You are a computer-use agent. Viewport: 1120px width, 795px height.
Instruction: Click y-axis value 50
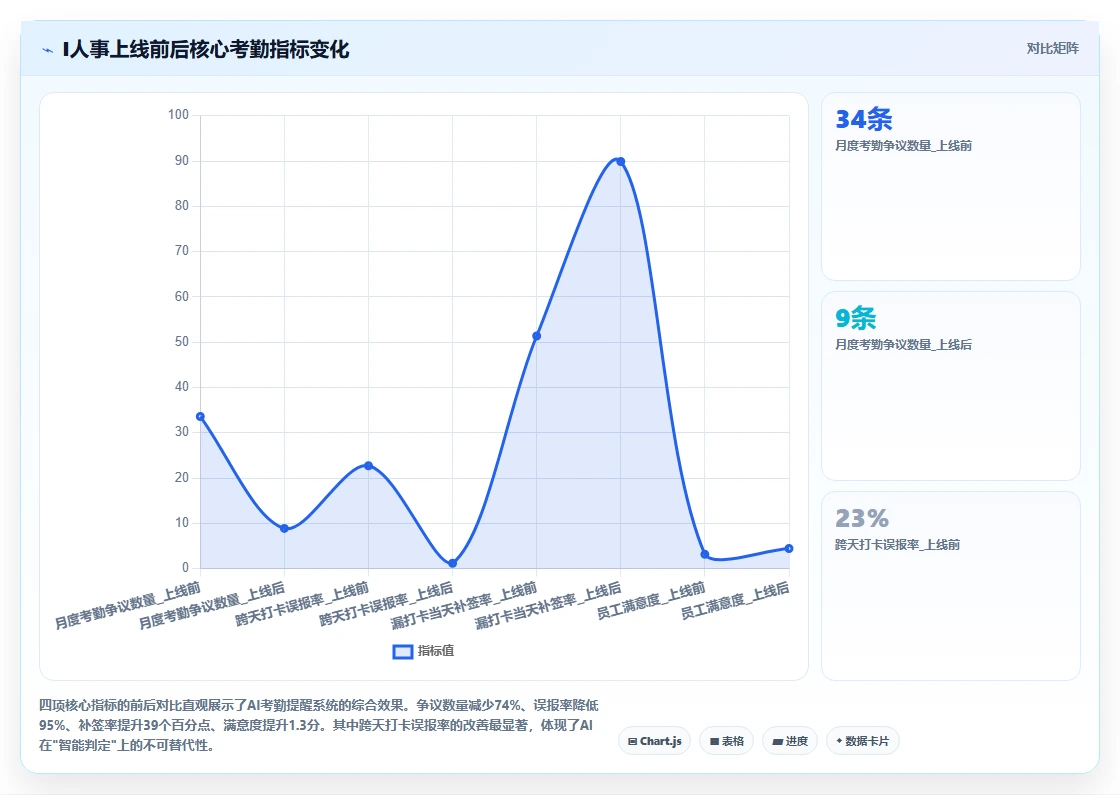[x=181, y=341]
